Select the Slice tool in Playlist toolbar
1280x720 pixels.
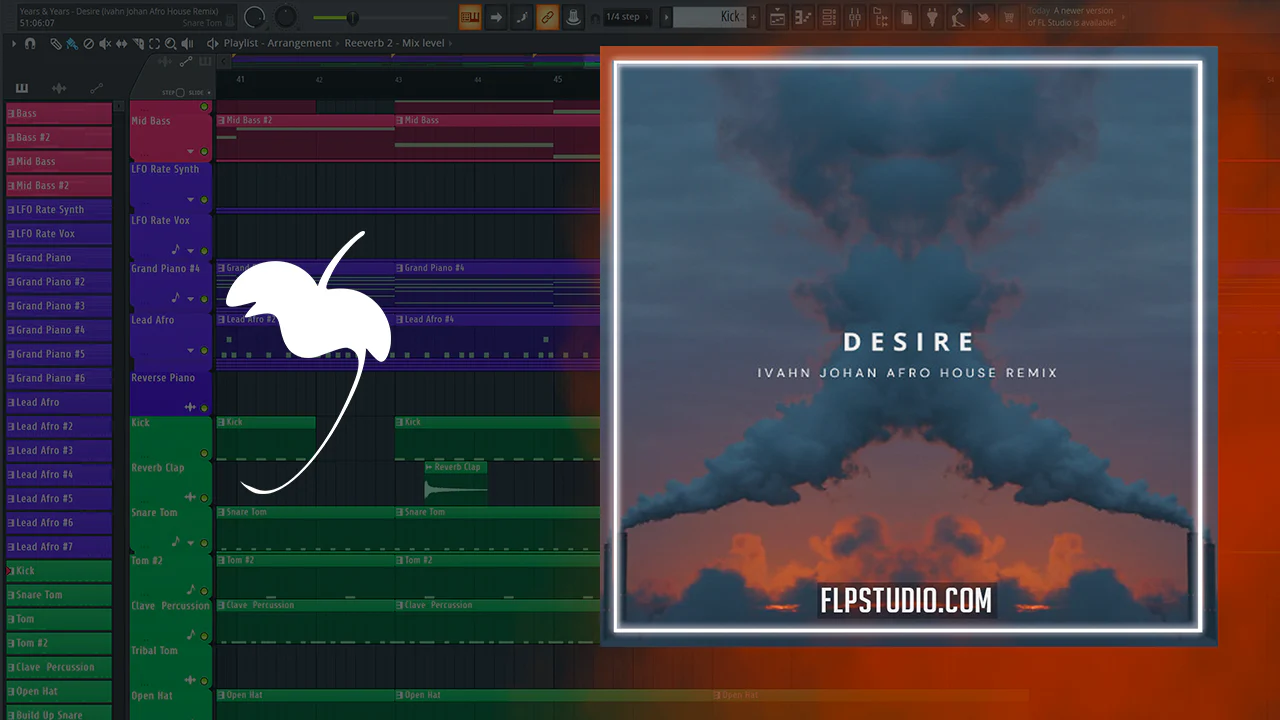pyautogui.click(x=138, y=44)
